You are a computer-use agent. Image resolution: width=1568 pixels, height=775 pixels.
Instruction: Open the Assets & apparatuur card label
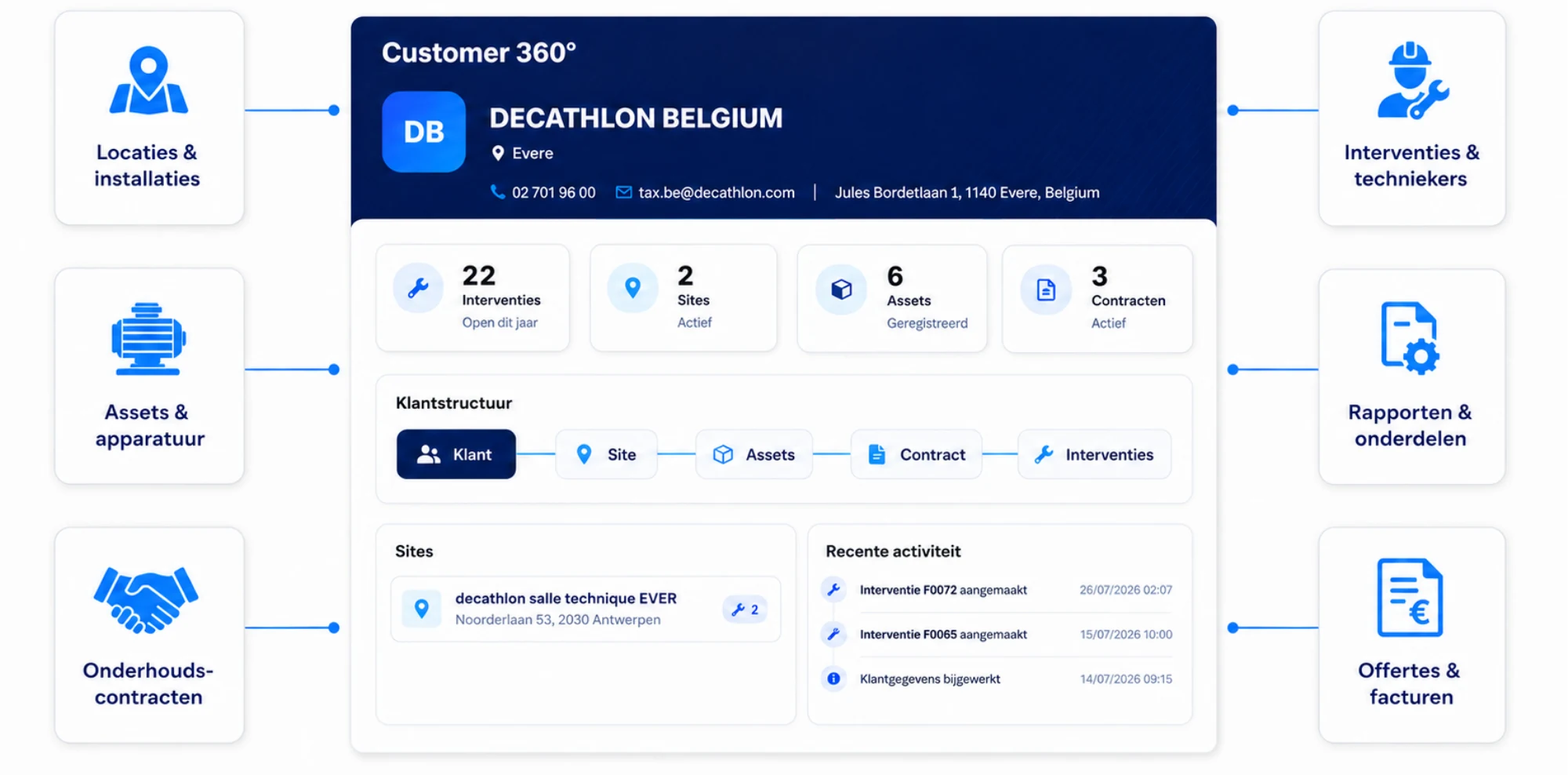coord(150,425)
